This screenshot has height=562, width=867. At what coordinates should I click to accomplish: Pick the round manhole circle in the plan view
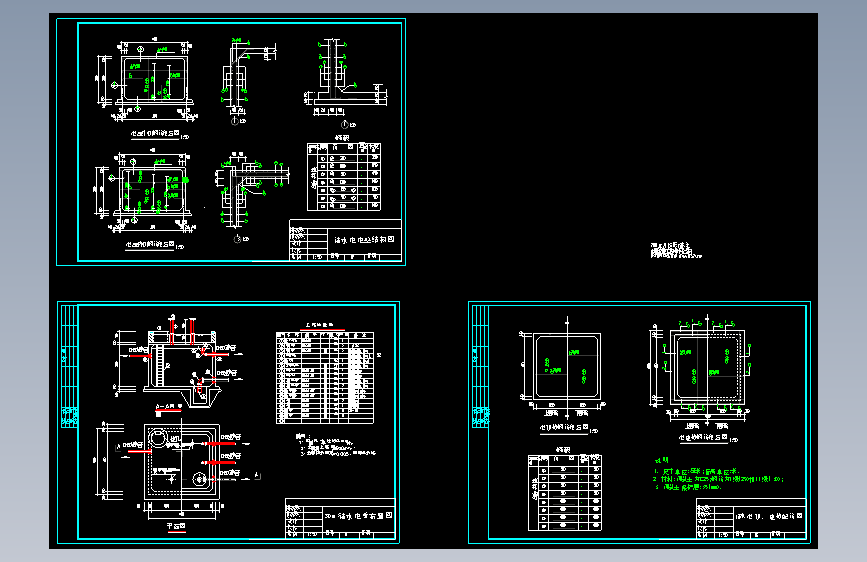[x=158, y=438]
